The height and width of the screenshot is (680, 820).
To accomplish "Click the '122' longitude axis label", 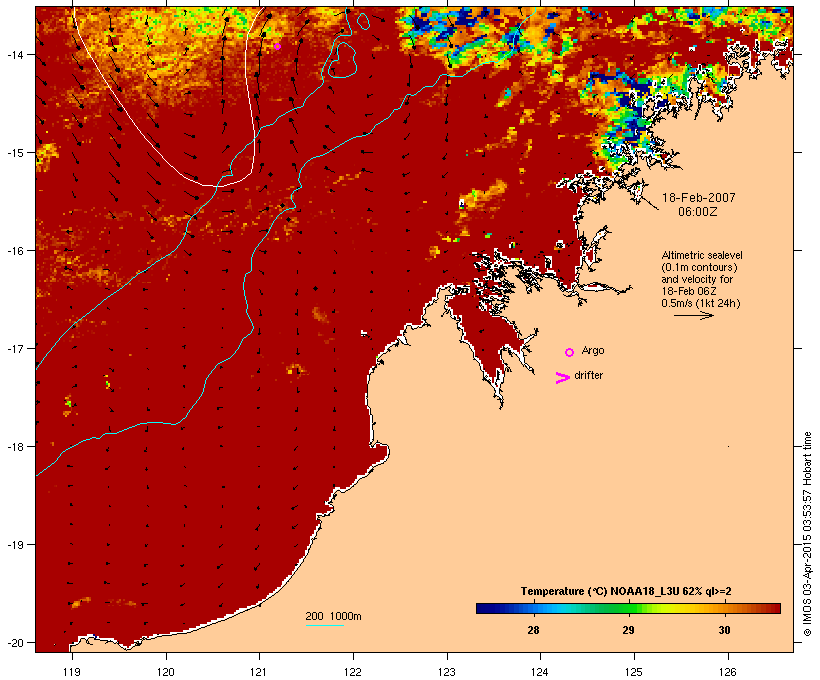I will (x=353, y=672).
